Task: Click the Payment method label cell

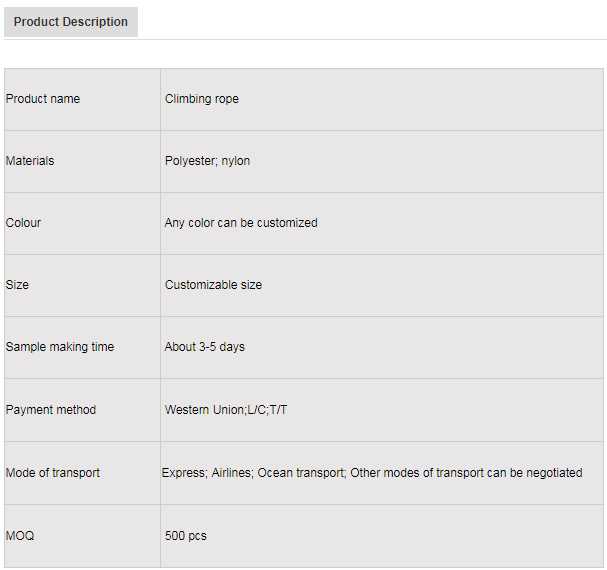Action: [51, 410]
